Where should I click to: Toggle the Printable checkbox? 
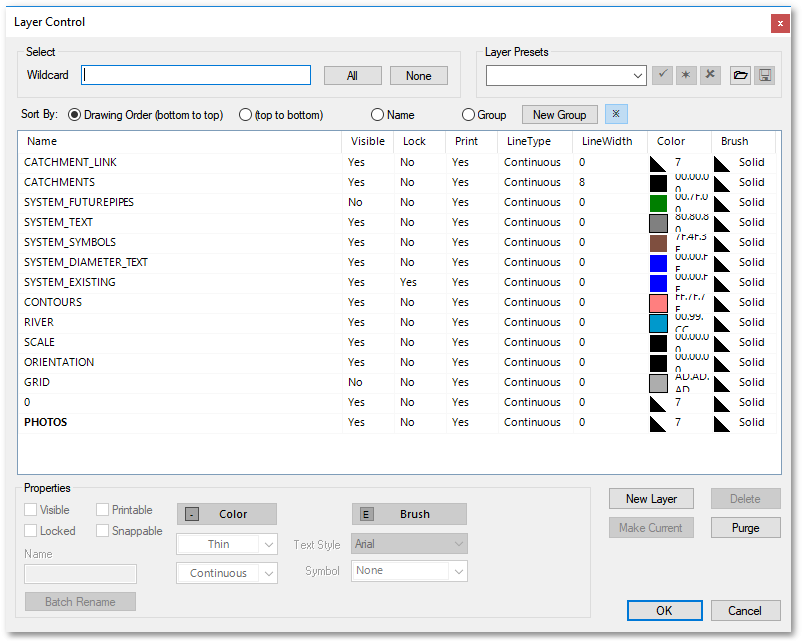coord(102,510)
